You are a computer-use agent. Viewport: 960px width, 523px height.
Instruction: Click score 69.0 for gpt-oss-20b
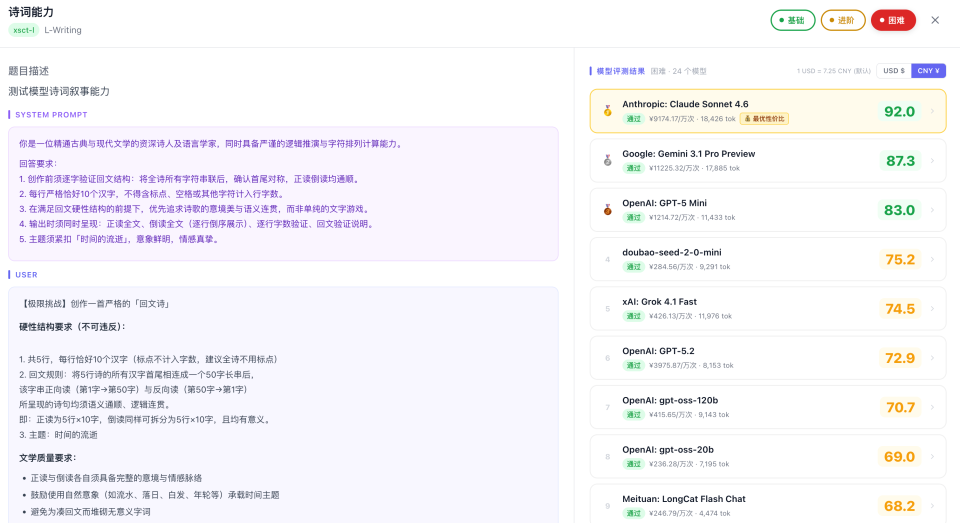[899, 456]
